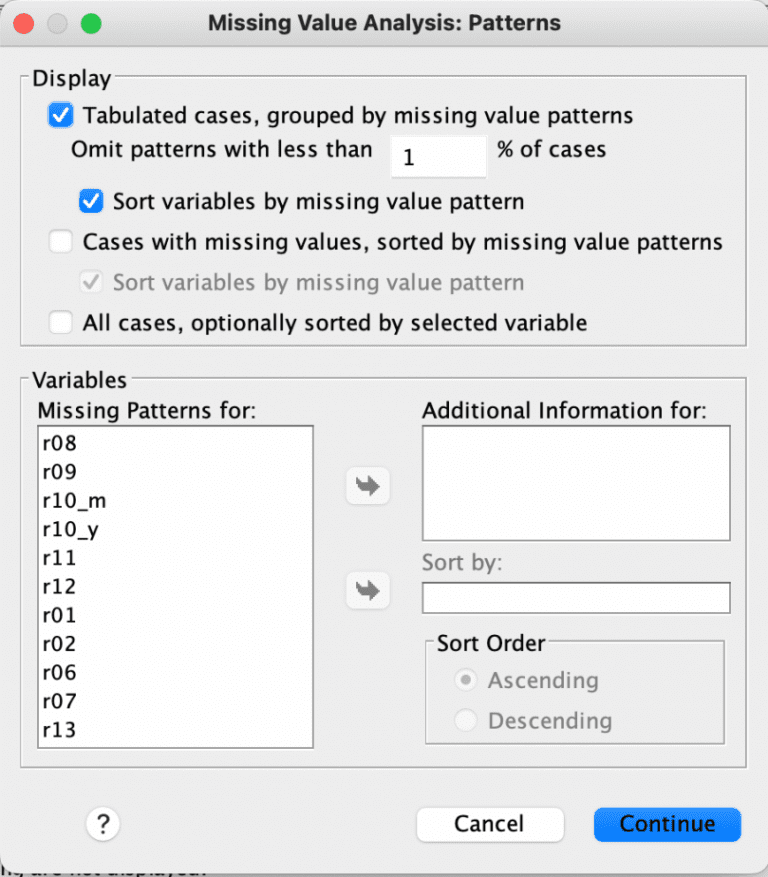768x877 pixels.
Task: Click the lower arrow to Sort by
Action: coord(368,591)
